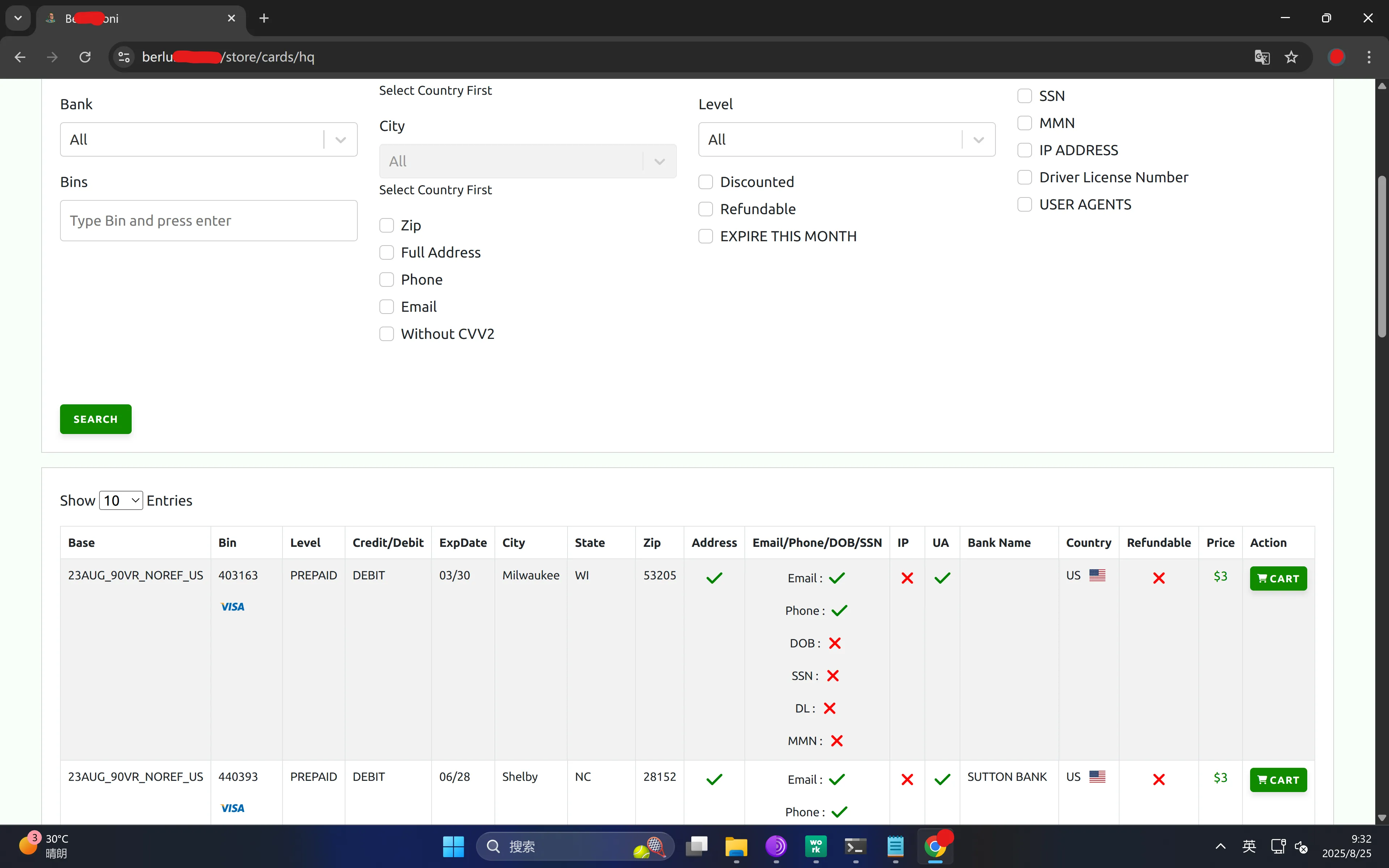Check the Without CVV2 option
This screenshot has width=1389, height=868.
387,334
